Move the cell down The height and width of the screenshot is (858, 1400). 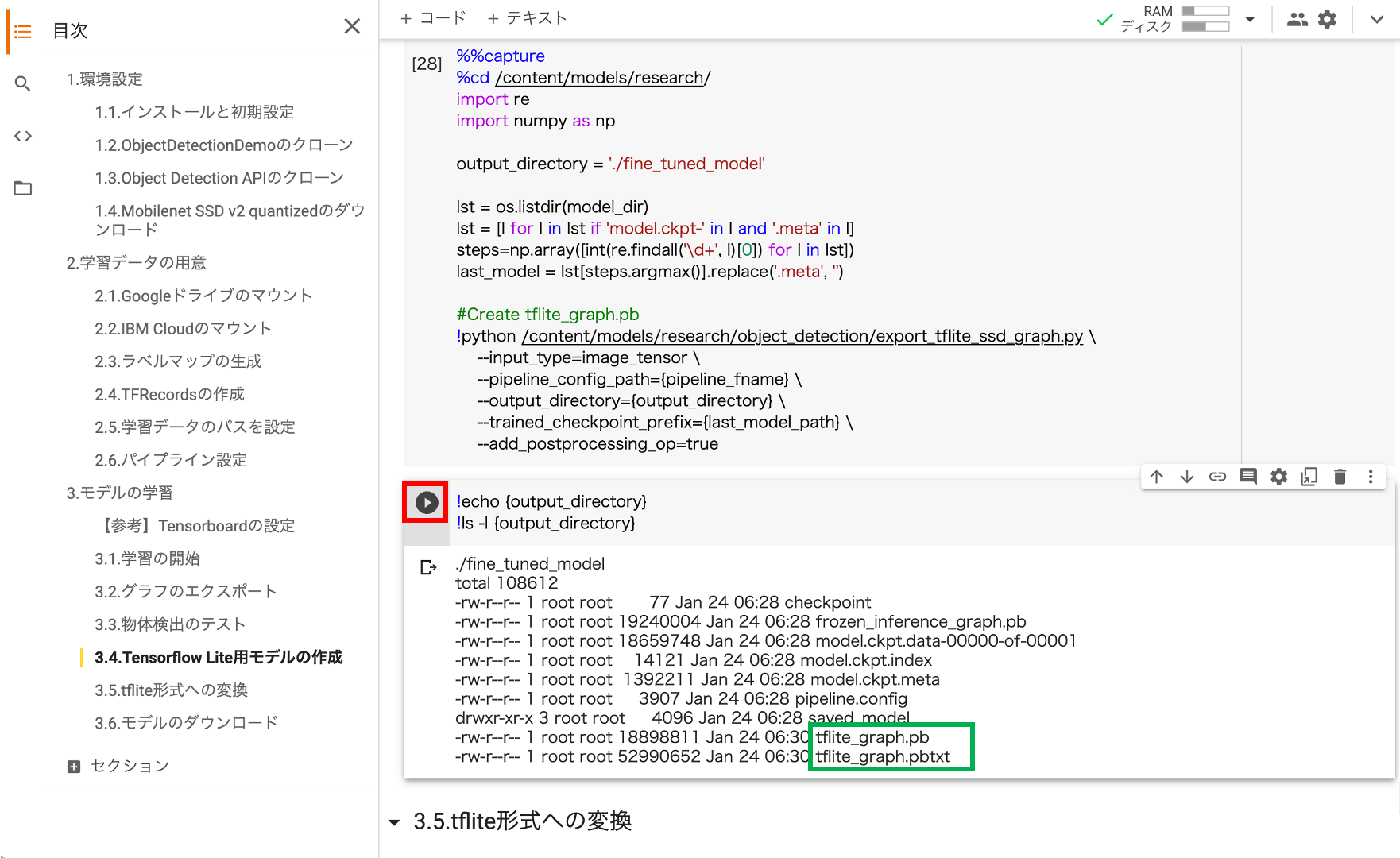pos(1187,477)
